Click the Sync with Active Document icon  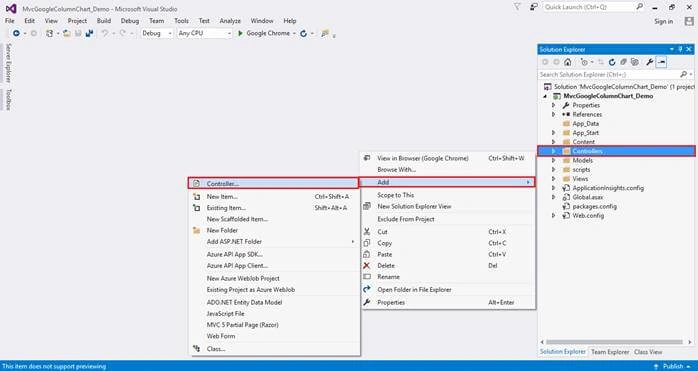click(x=601, y=62)
